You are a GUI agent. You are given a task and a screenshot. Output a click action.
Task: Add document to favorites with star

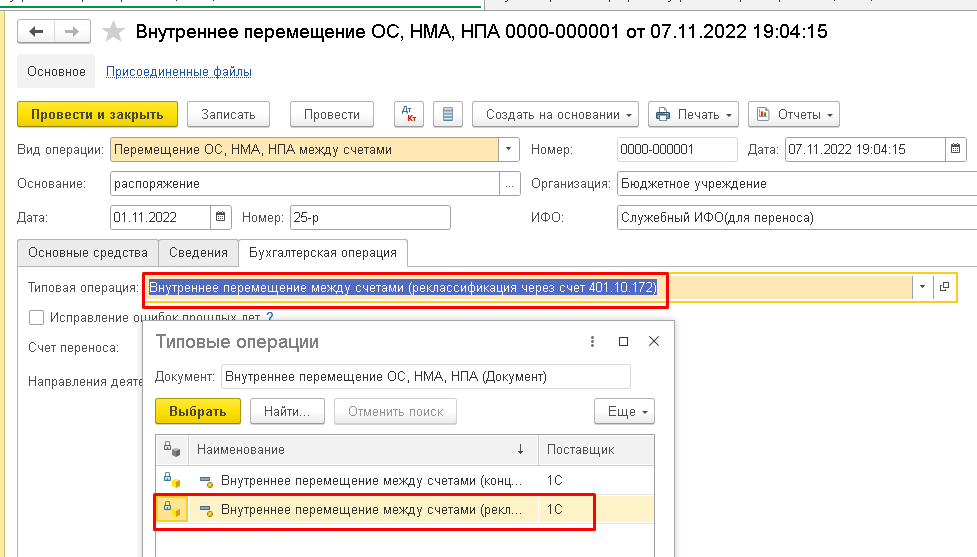[114, 32]
